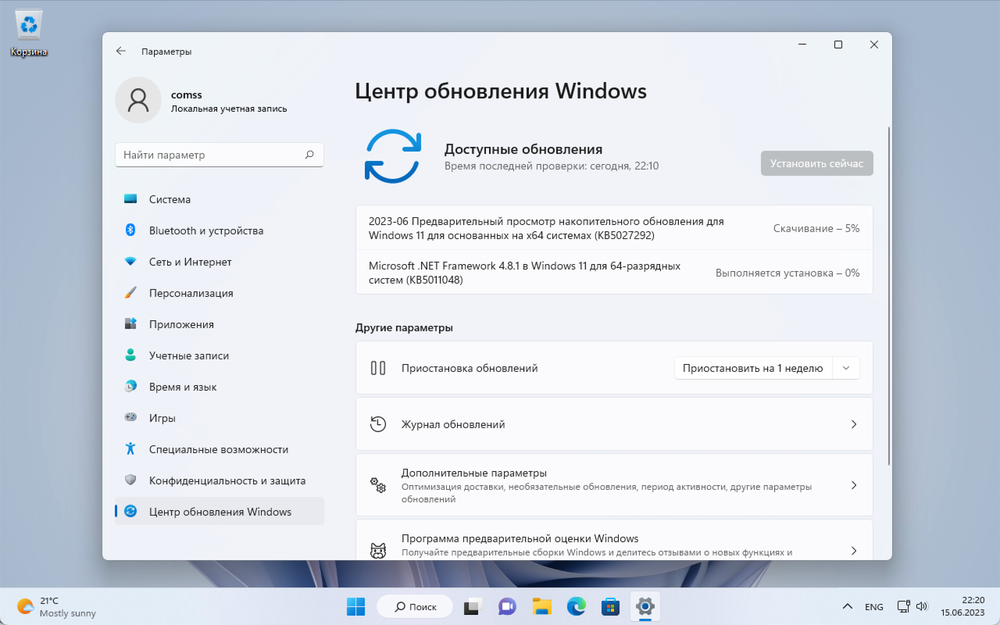Go to Специальные возможности
The height and width of the screenshot is (625, 1000).
click(x=219, y=449)
